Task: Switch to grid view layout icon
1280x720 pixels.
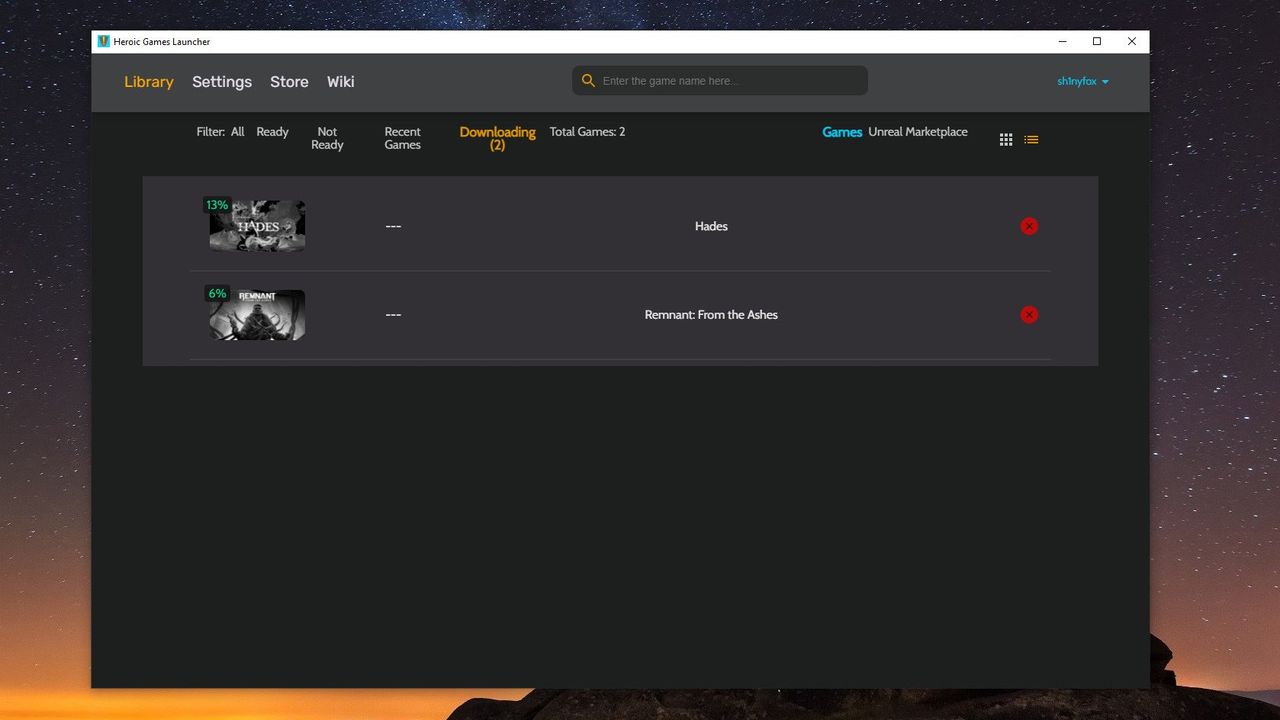Action: click(1006, 140)
